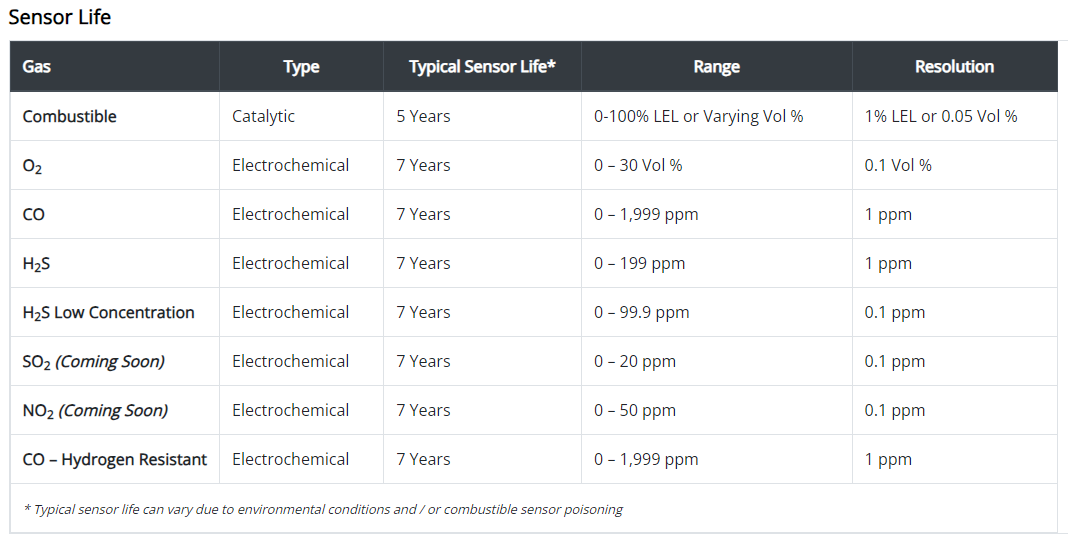This screenshot has width=1068, height=546.
Task: Click the 0-100% LEL range cell
Action: point(699,116)
